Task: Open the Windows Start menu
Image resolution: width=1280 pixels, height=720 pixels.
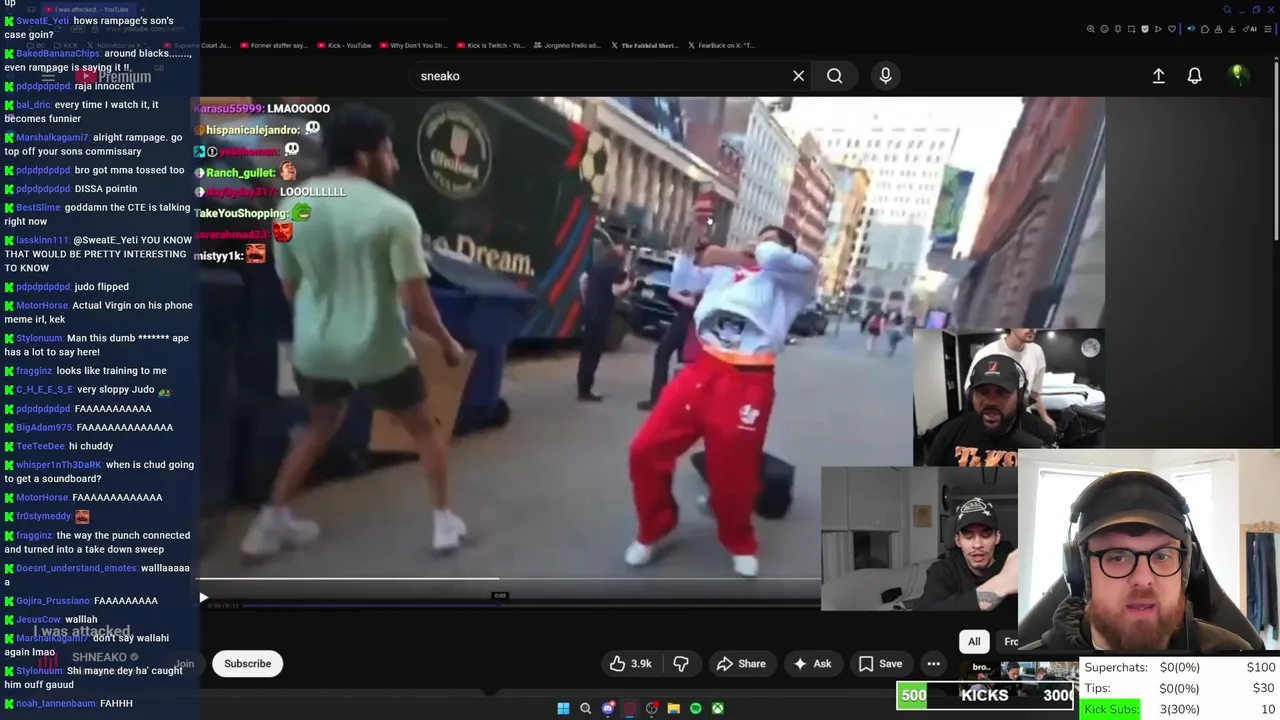Action: [x=563, y=709]
